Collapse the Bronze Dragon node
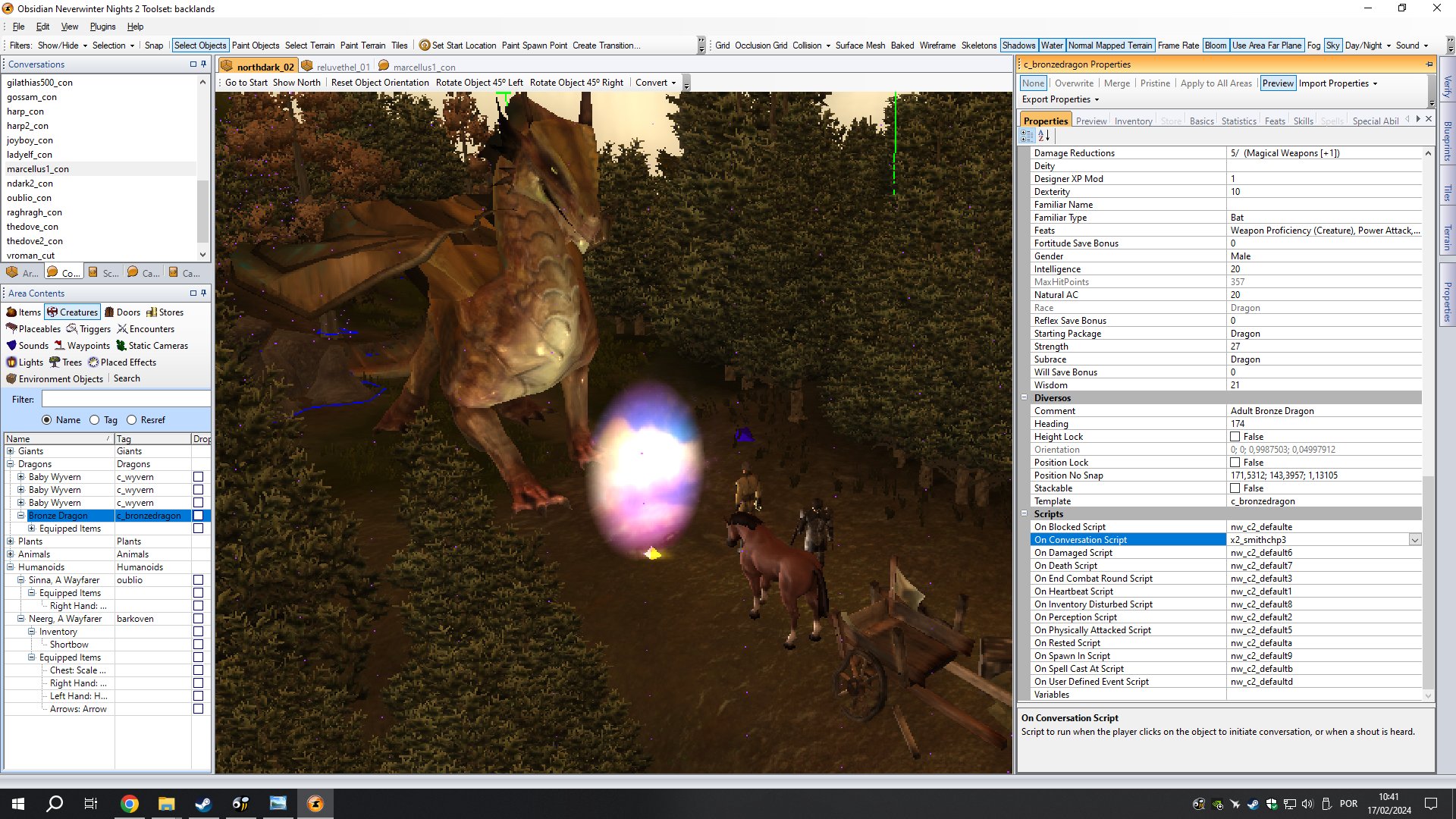 coord(21,516)
